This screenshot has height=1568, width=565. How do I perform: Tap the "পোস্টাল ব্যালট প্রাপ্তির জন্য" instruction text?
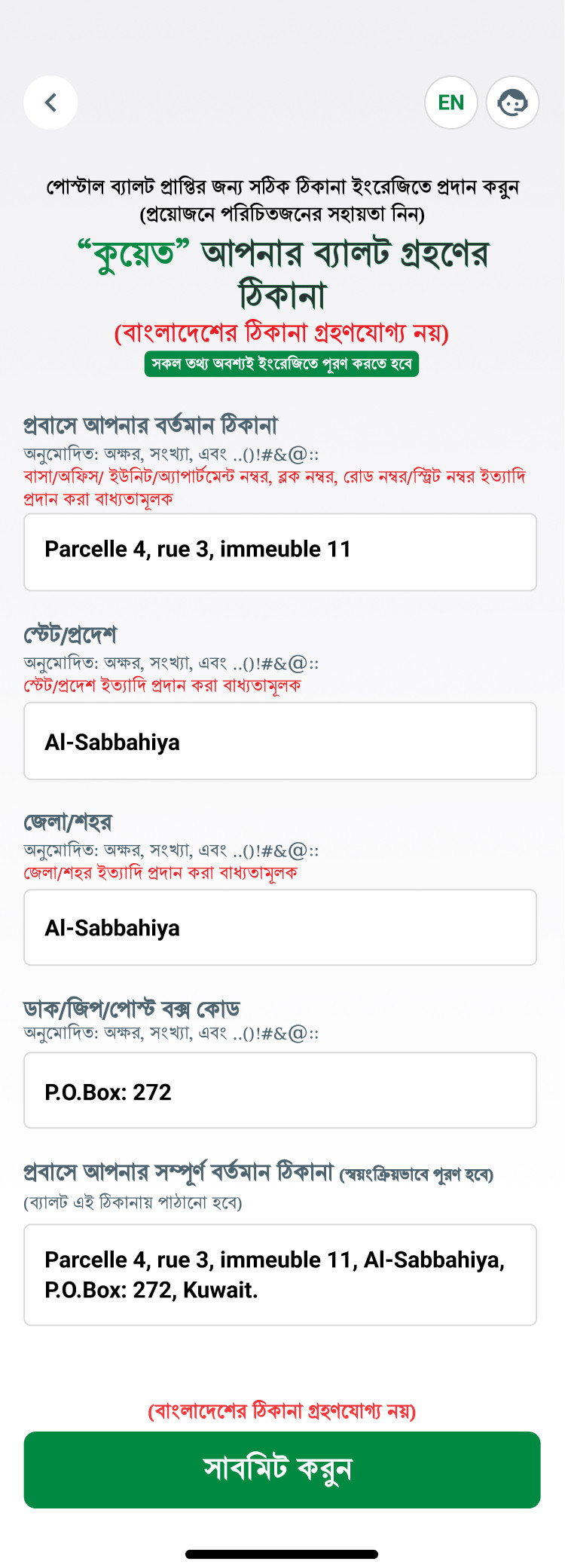coord(282,186)
